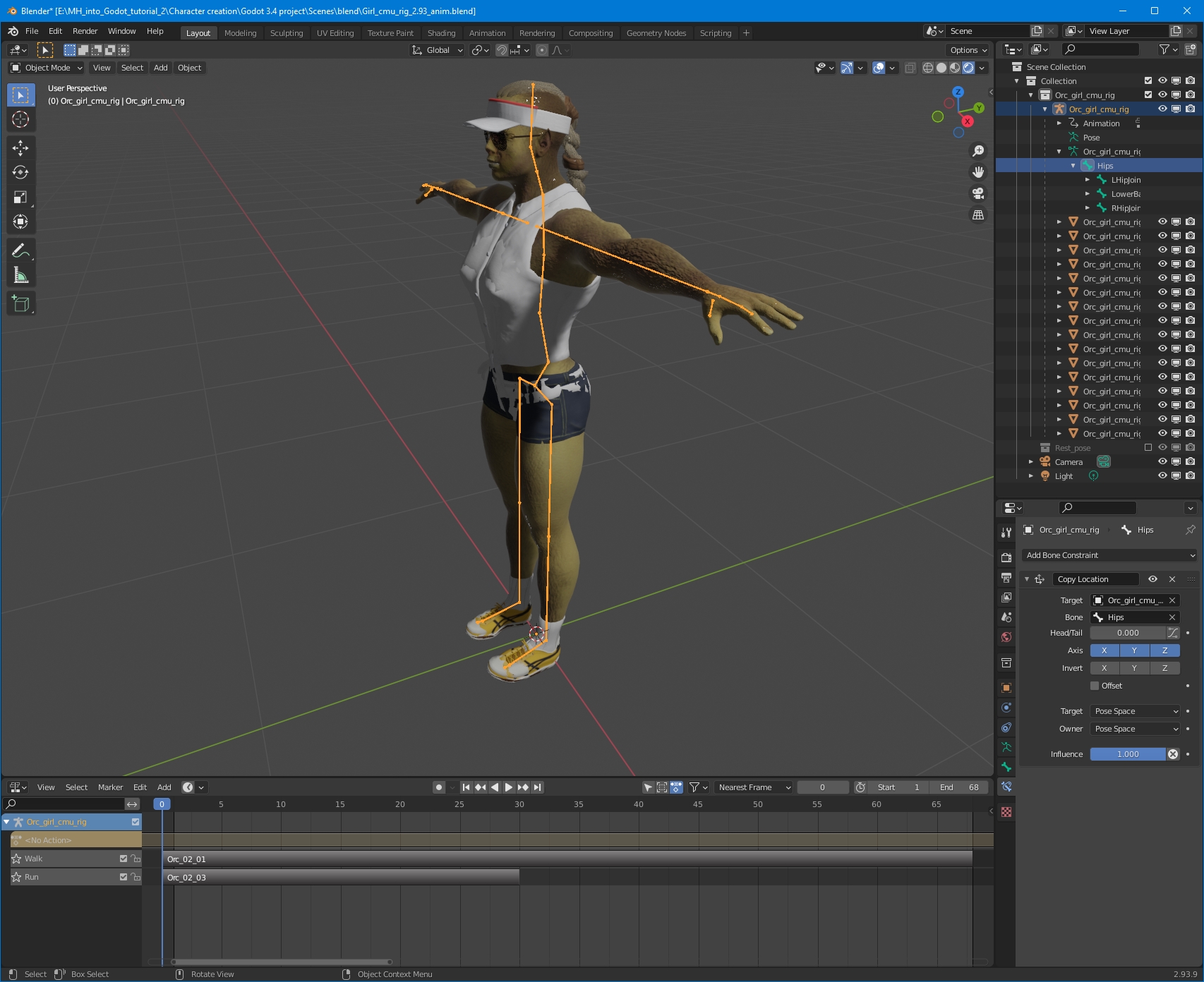The height and width of the screenshot is (982, 1204).
Task: Select the Measure tool
Action: pyautogui.click(x=20, y=275)
